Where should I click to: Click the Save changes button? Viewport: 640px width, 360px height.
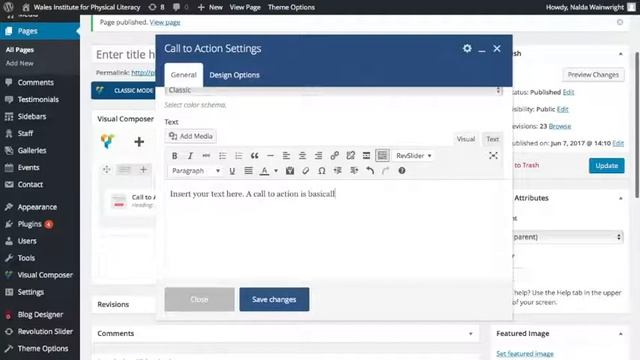(x=274, y=299)
